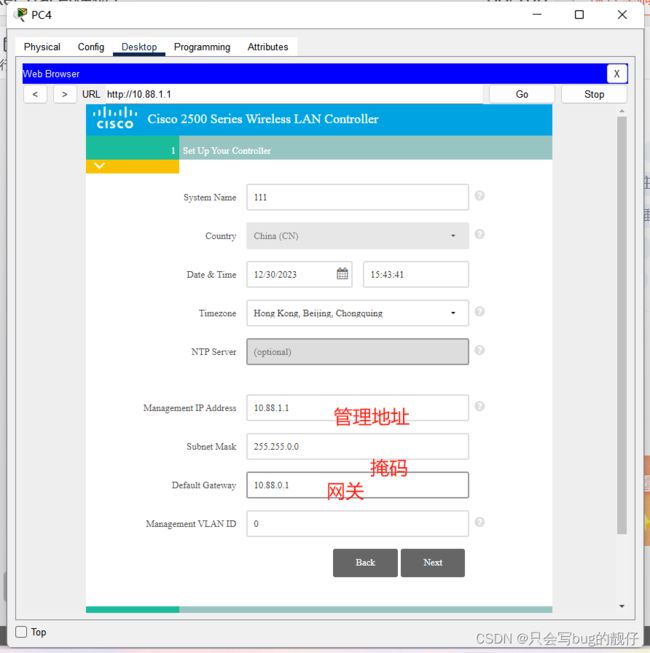The height and width of the screenshot is (653, 650).
Task: Click help icon beside System Name
Action: click(x=479, y=195)
